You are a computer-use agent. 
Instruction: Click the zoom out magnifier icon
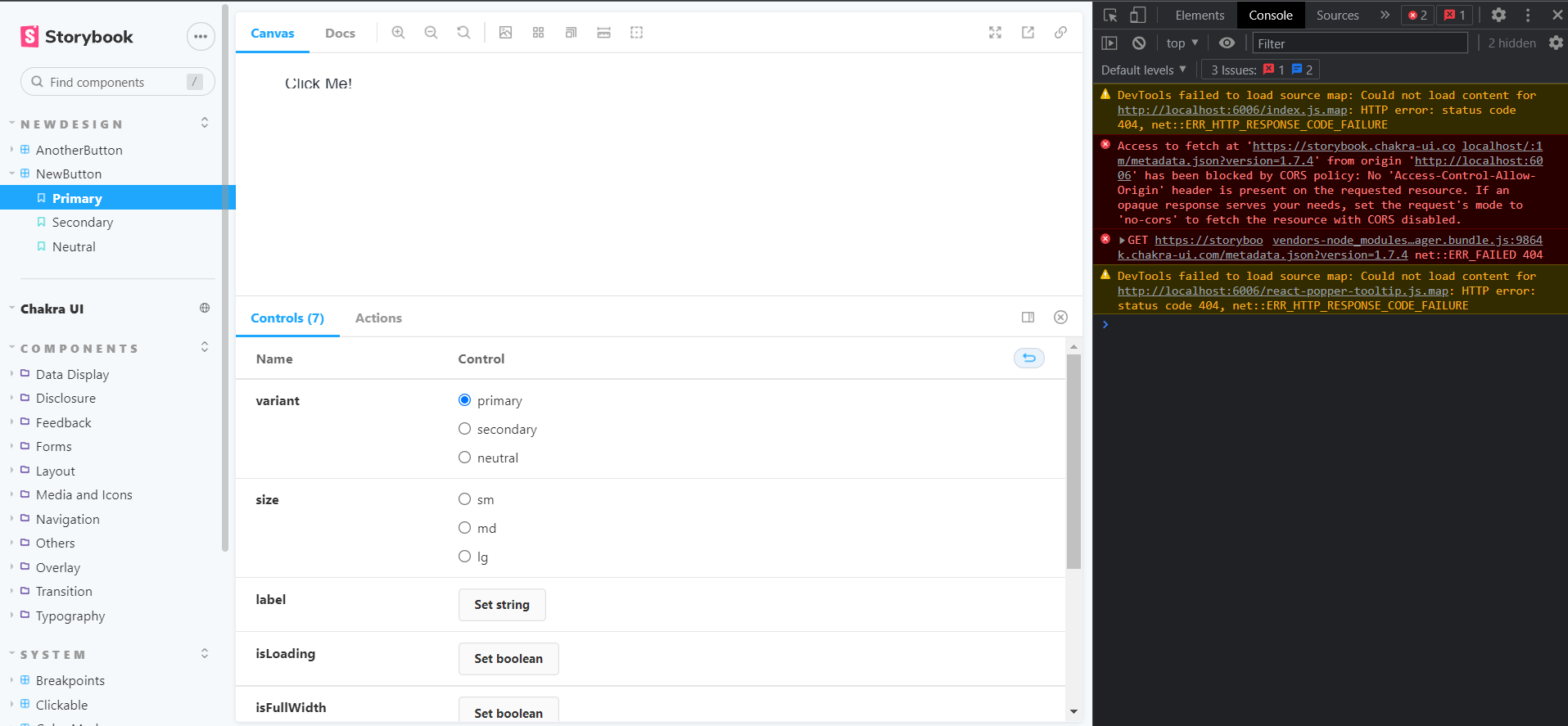point(431,33)
